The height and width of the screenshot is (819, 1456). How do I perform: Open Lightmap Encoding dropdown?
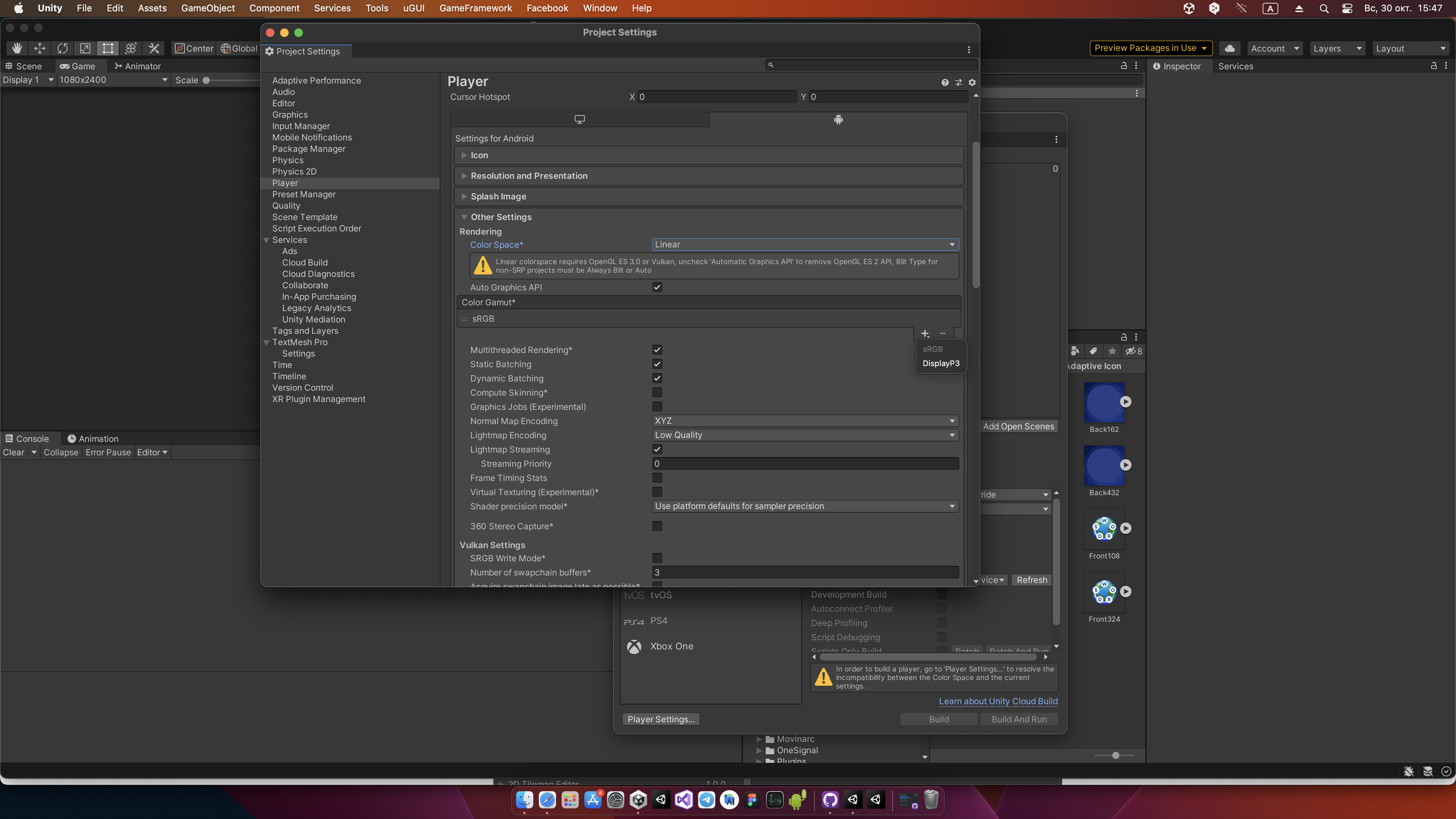coord(805,435)
